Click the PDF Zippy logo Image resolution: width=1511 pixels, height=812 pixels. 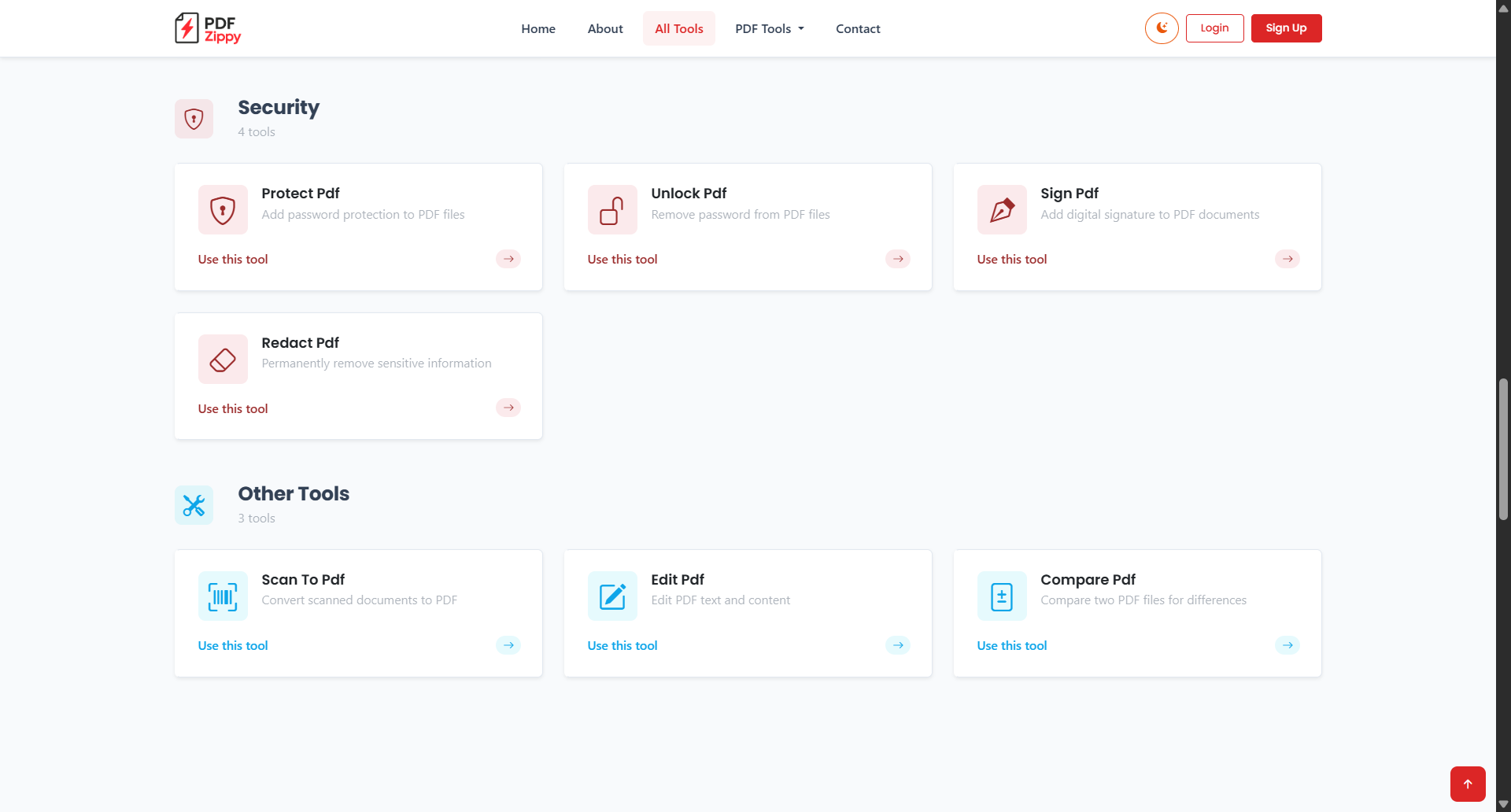coord(208,28)
